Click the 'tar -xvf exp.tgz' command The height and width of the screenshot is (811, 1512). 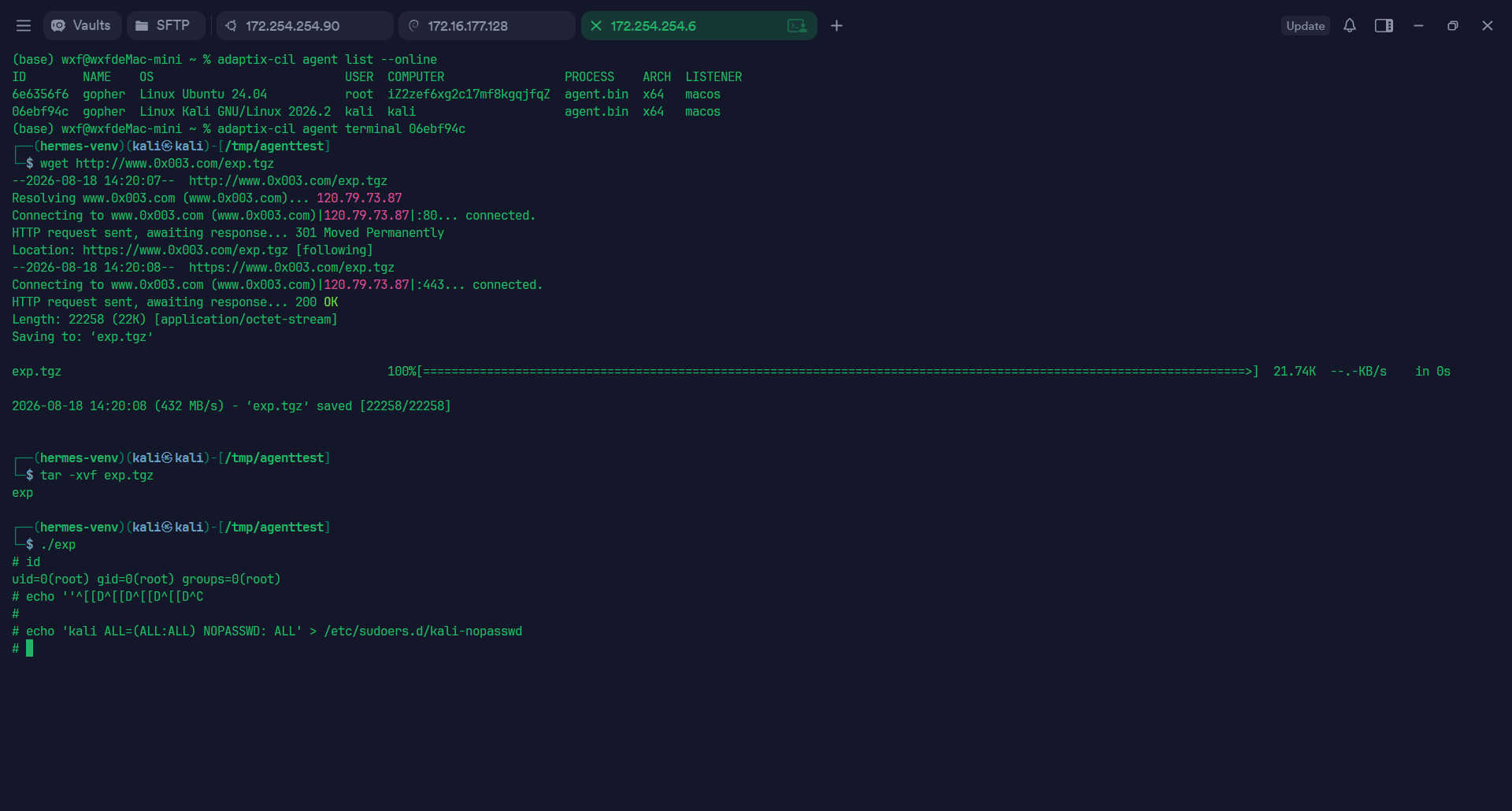click(x=97, y=476)
